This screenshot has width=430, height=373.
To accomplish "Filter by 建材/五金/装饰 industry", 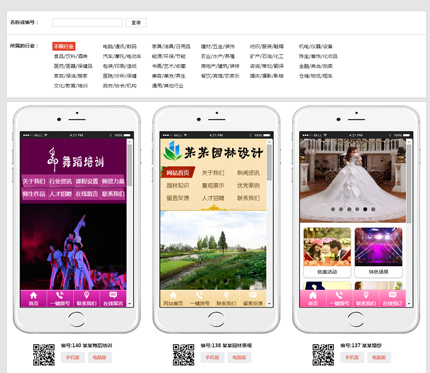I will click(218, 47).
